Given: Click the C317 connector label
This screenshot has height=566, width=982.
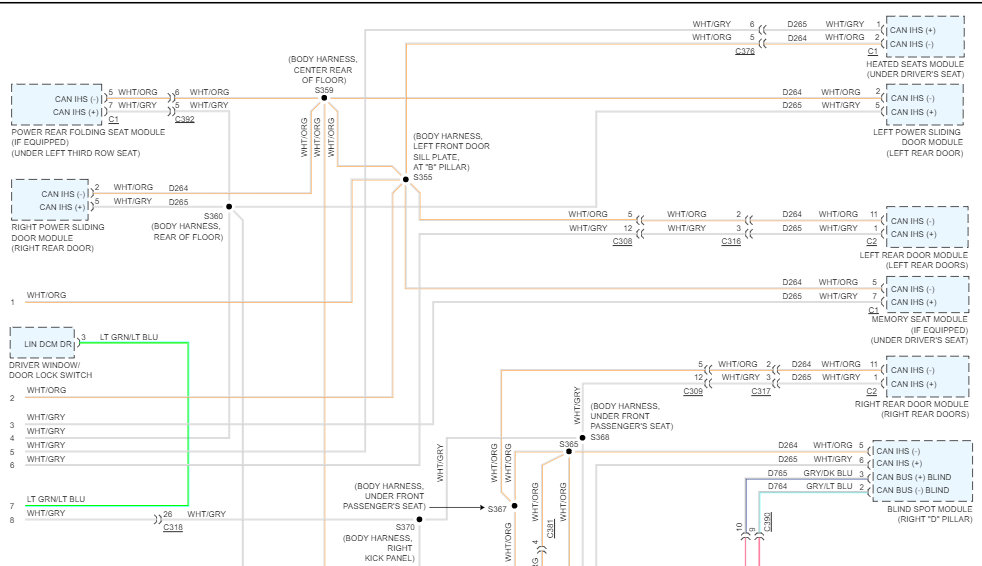Looking at the screenshot, I should (x=761, y=392).
